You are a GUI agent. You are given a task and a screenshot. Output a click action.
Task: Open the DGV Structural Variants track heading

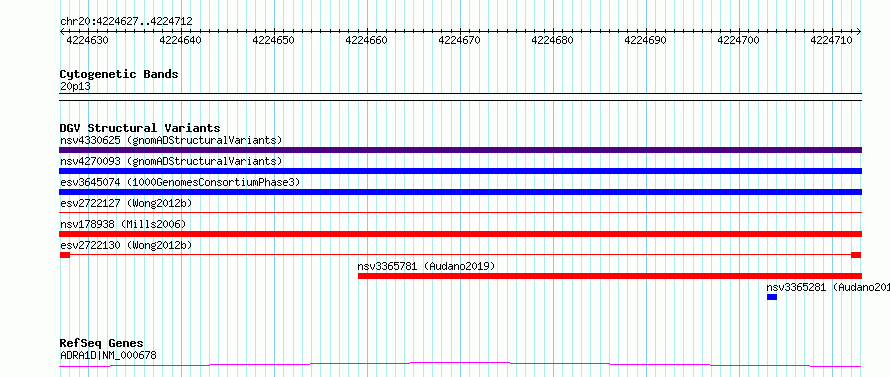point(140,128)
